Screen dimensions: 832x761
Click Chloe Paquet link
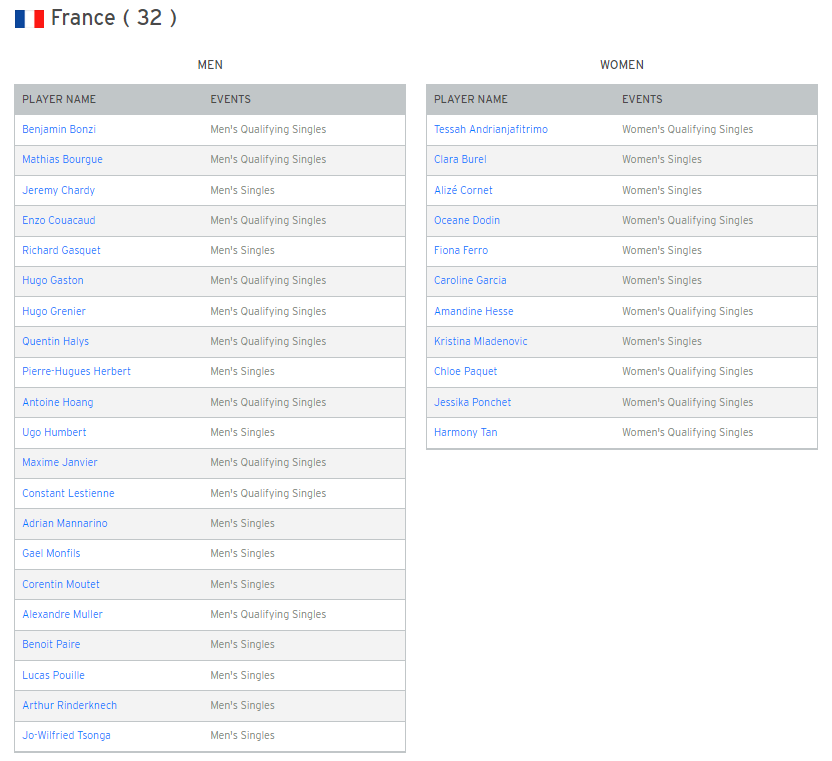tap(465, 371)
